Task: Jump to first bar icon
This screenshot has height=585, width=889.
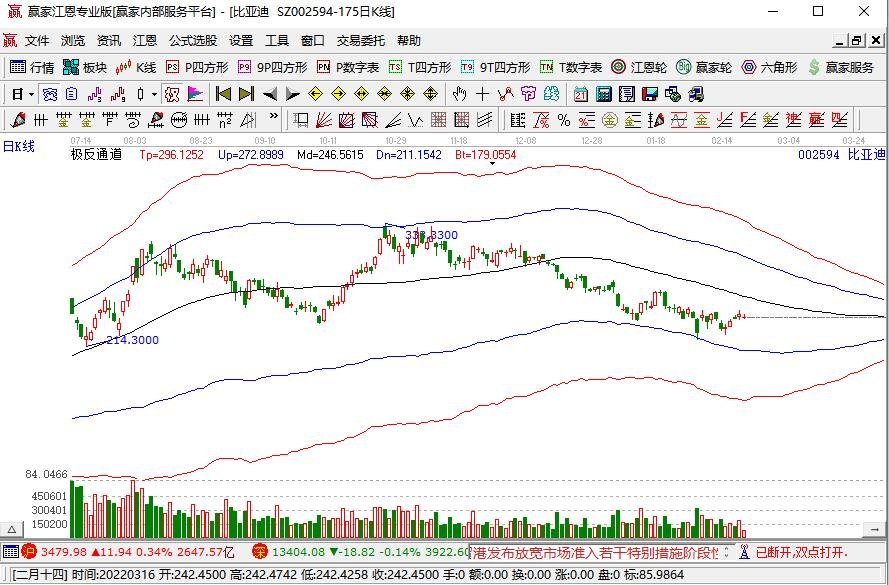Action: tap(223, 94)
